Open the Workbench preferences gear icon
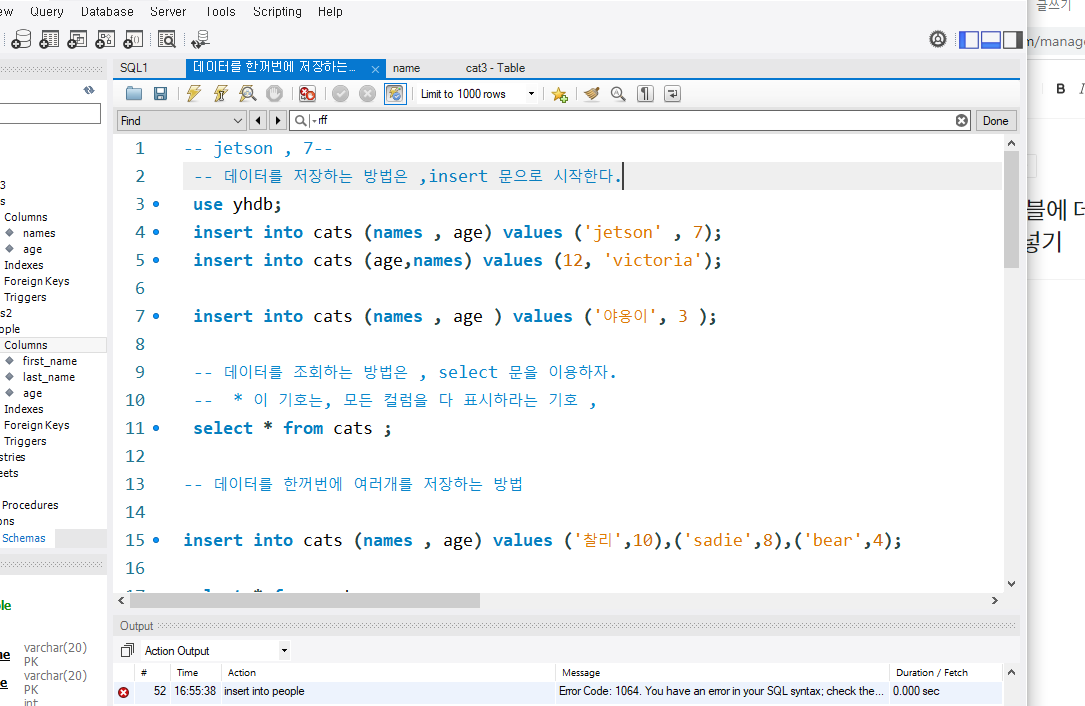This screenshot has width=1085, height=706. click(938, 39)
